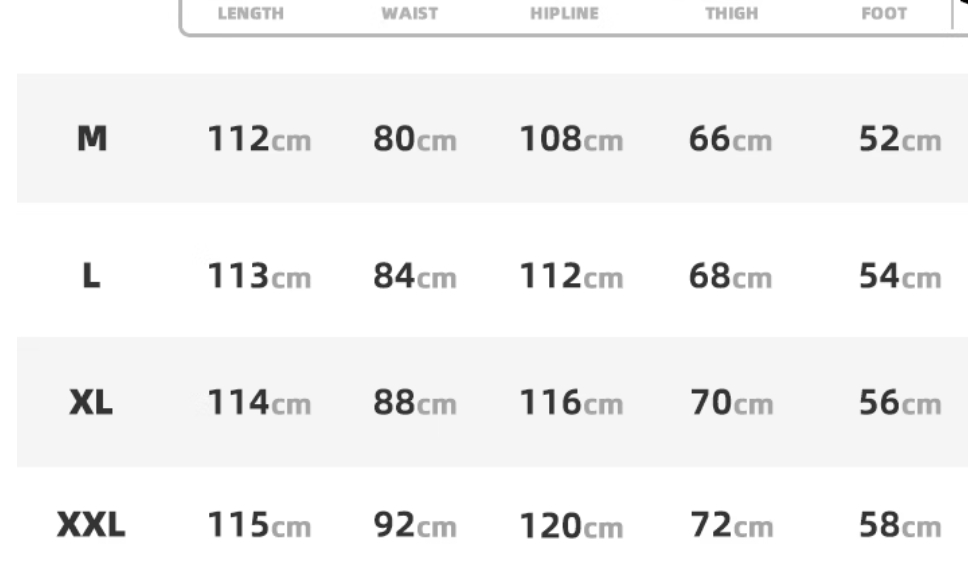Click the 80cm waist value

pyautogui.click(x=415, y=138)
